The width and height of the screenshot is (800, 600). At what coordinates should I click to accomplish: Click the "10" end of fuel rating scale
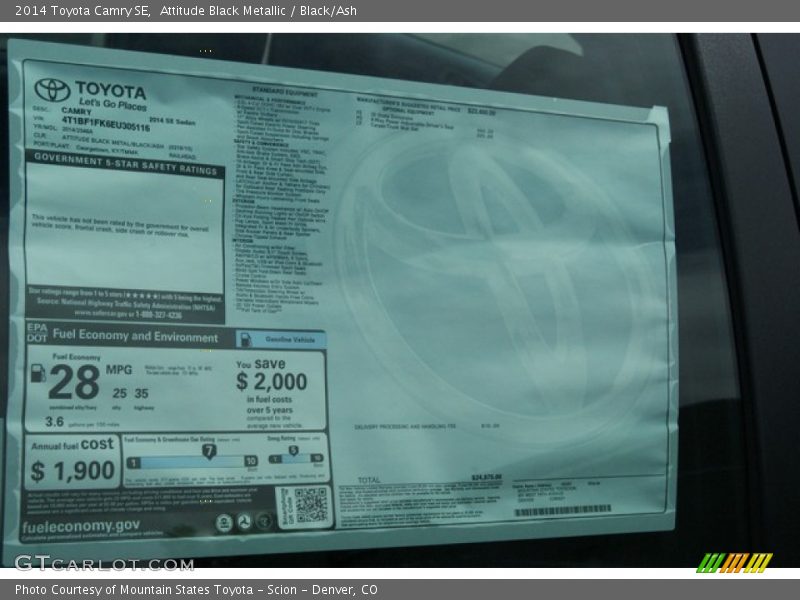tap(251, 461)
